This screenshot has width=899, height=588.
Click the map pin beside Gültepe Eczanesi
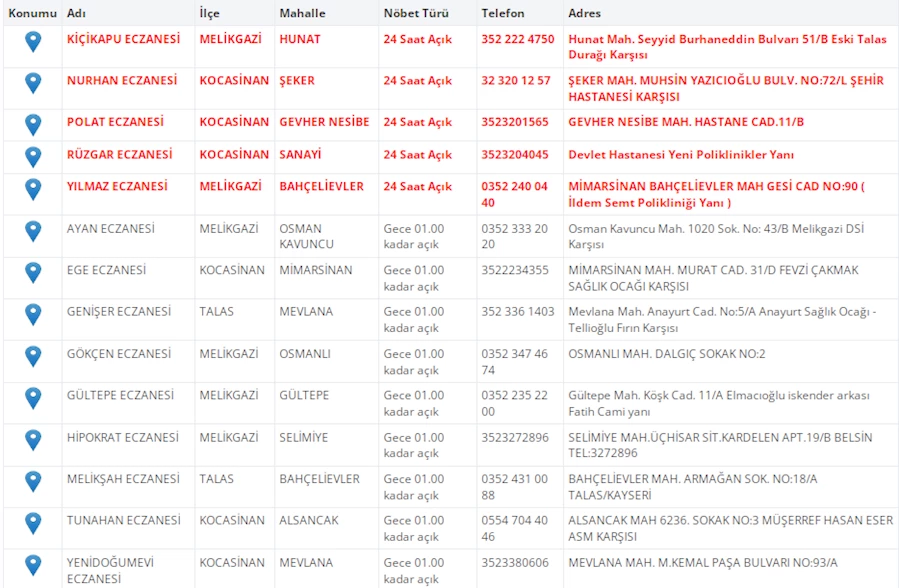click(x=33, y=398)
